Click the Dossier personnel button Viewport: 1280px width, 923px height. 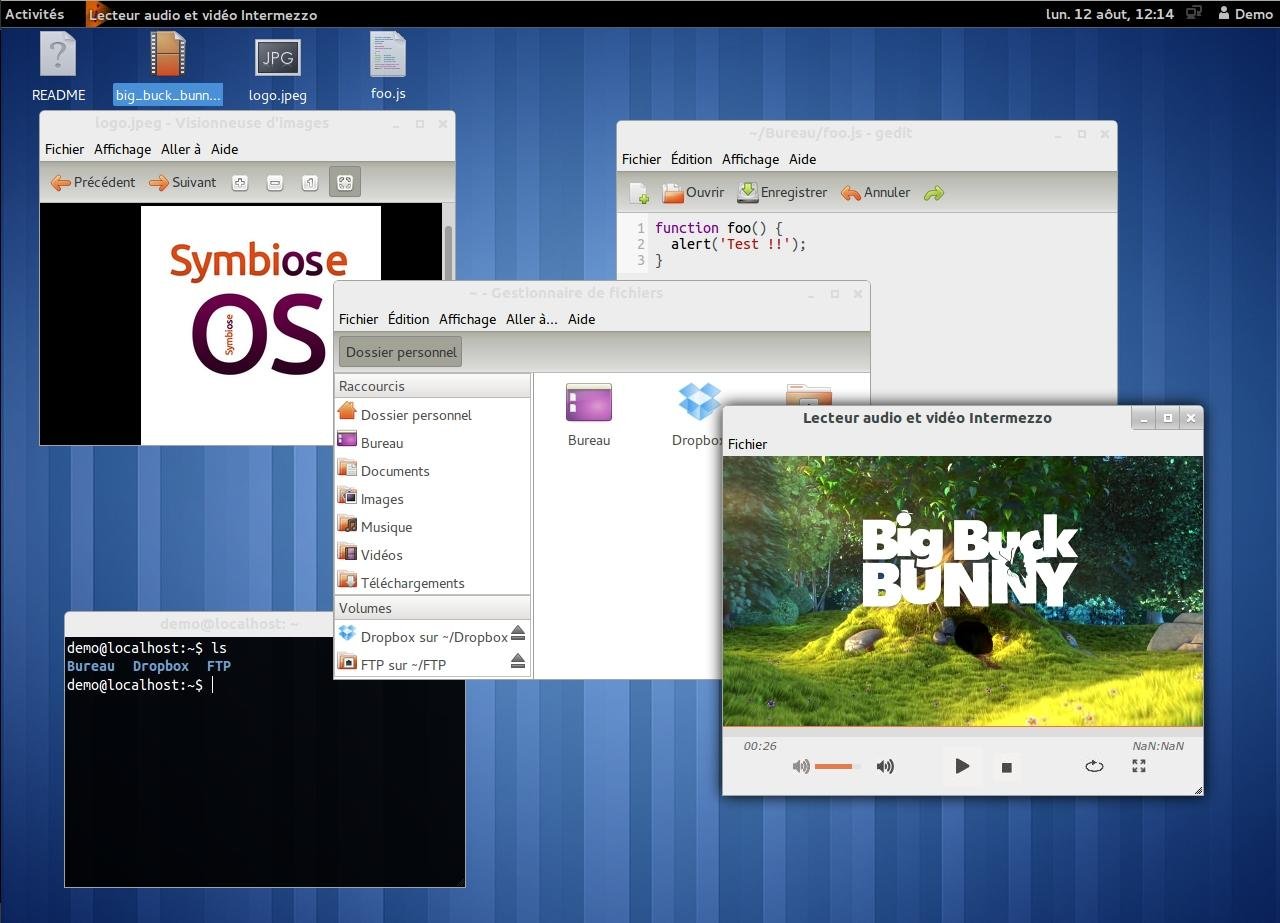(x=400, y=352)
